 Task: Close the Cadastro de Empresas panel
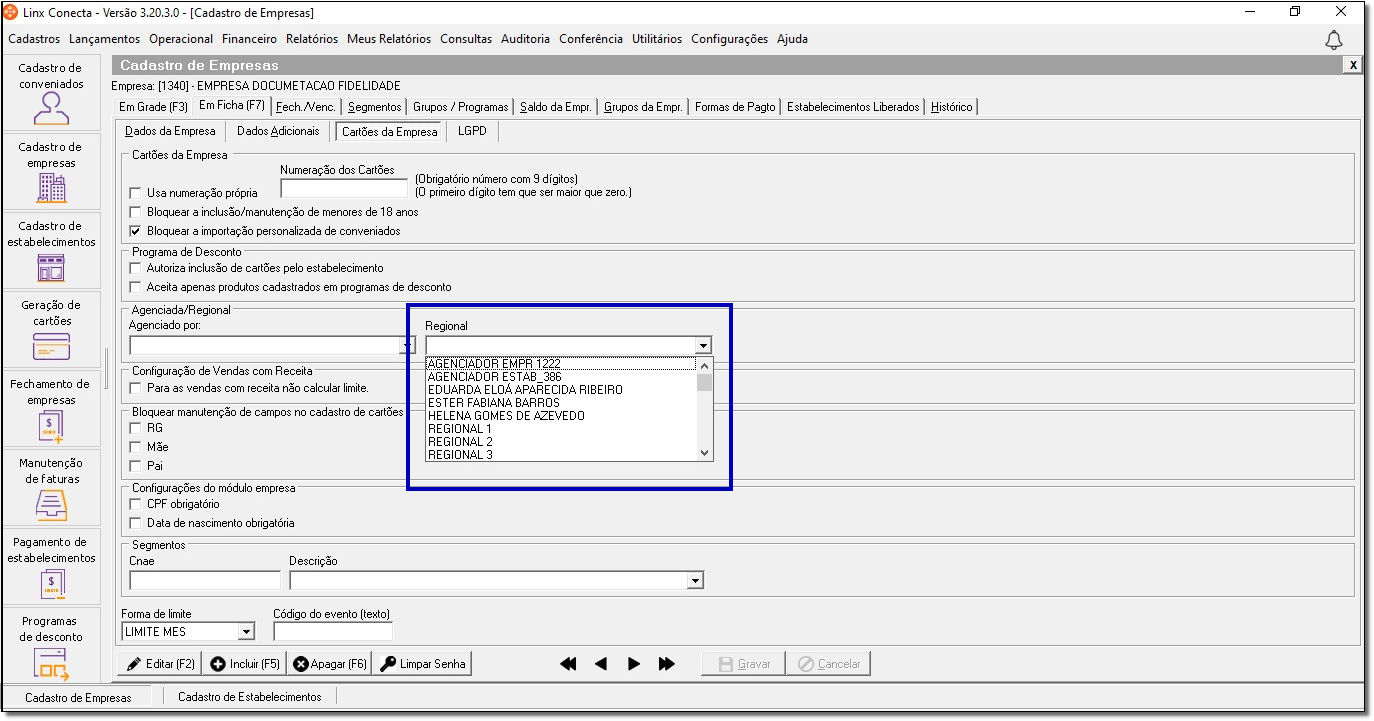(1353, 65)
